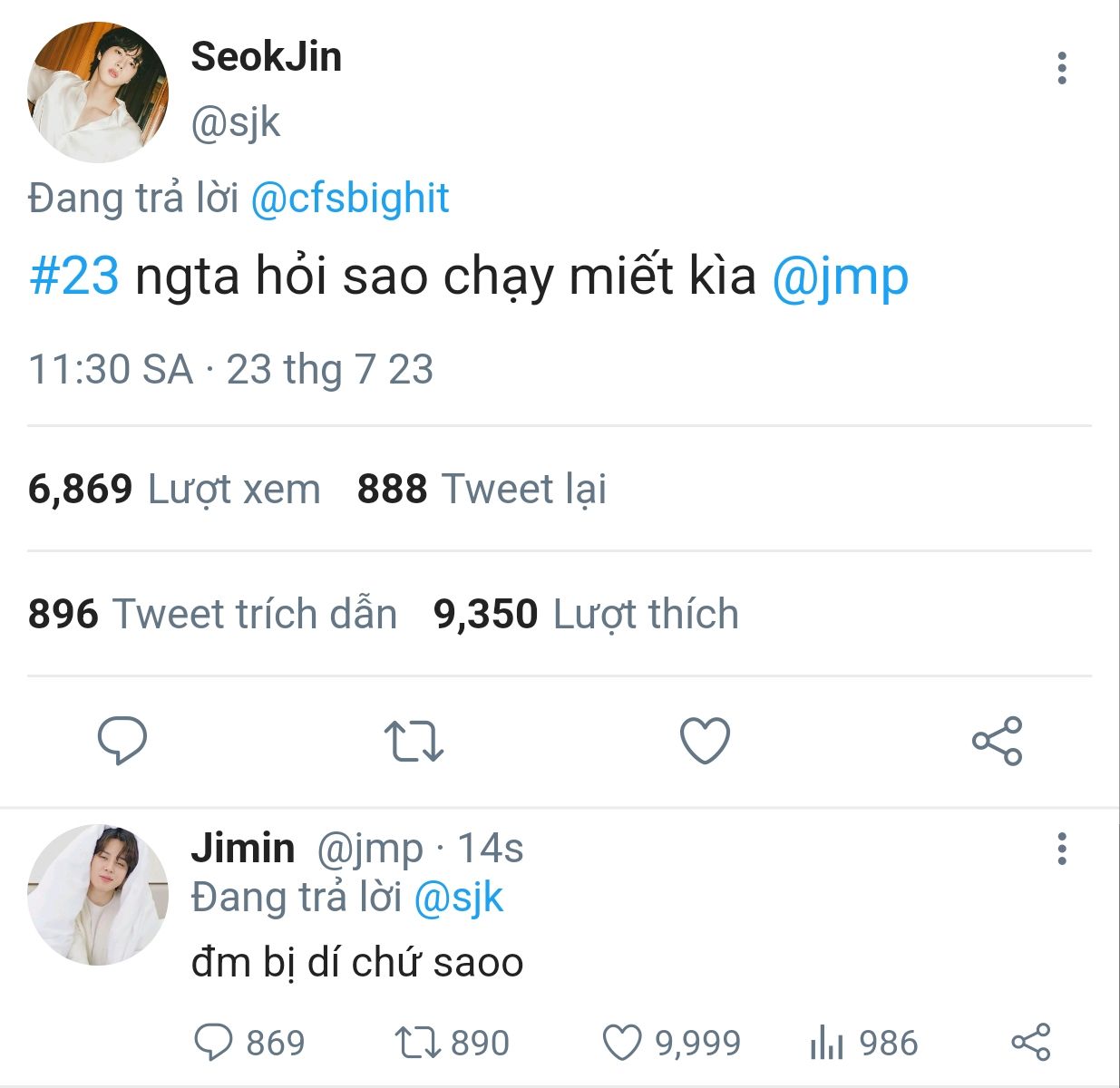1120x1088 pixels.
Task: Share Jimin's reply
Action: point(1030,1043)
